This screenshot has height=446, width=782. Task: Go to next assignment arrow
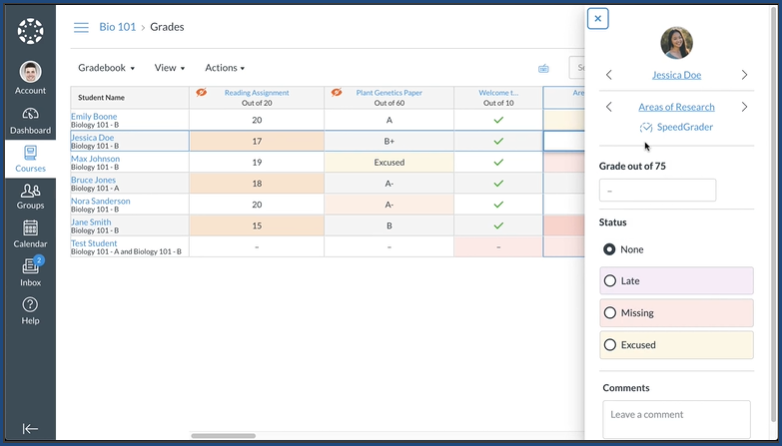pos(744,107)
